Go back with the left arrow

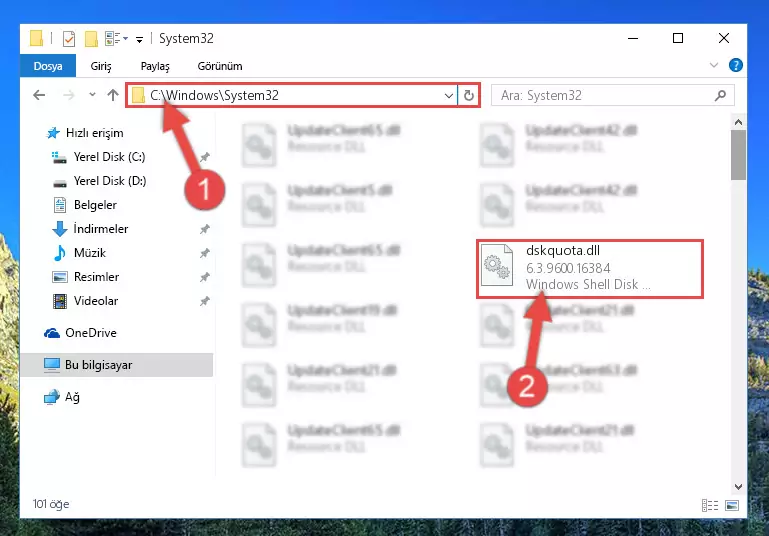click(39, 95)
